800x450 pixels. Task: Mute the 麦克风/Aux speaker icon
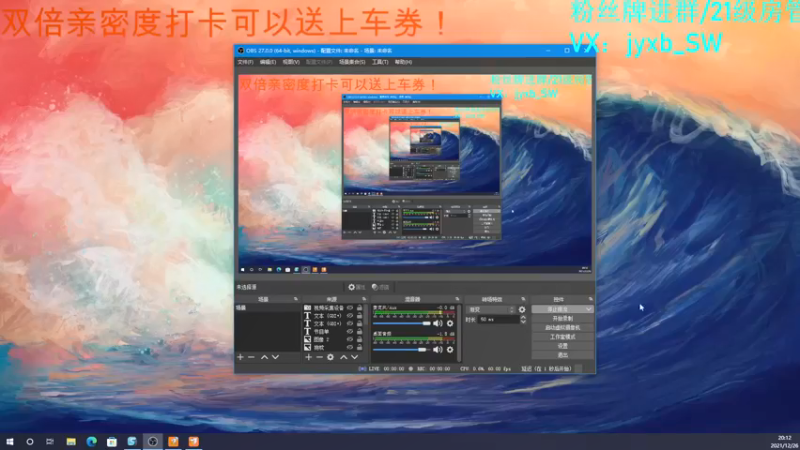[438, 323]
